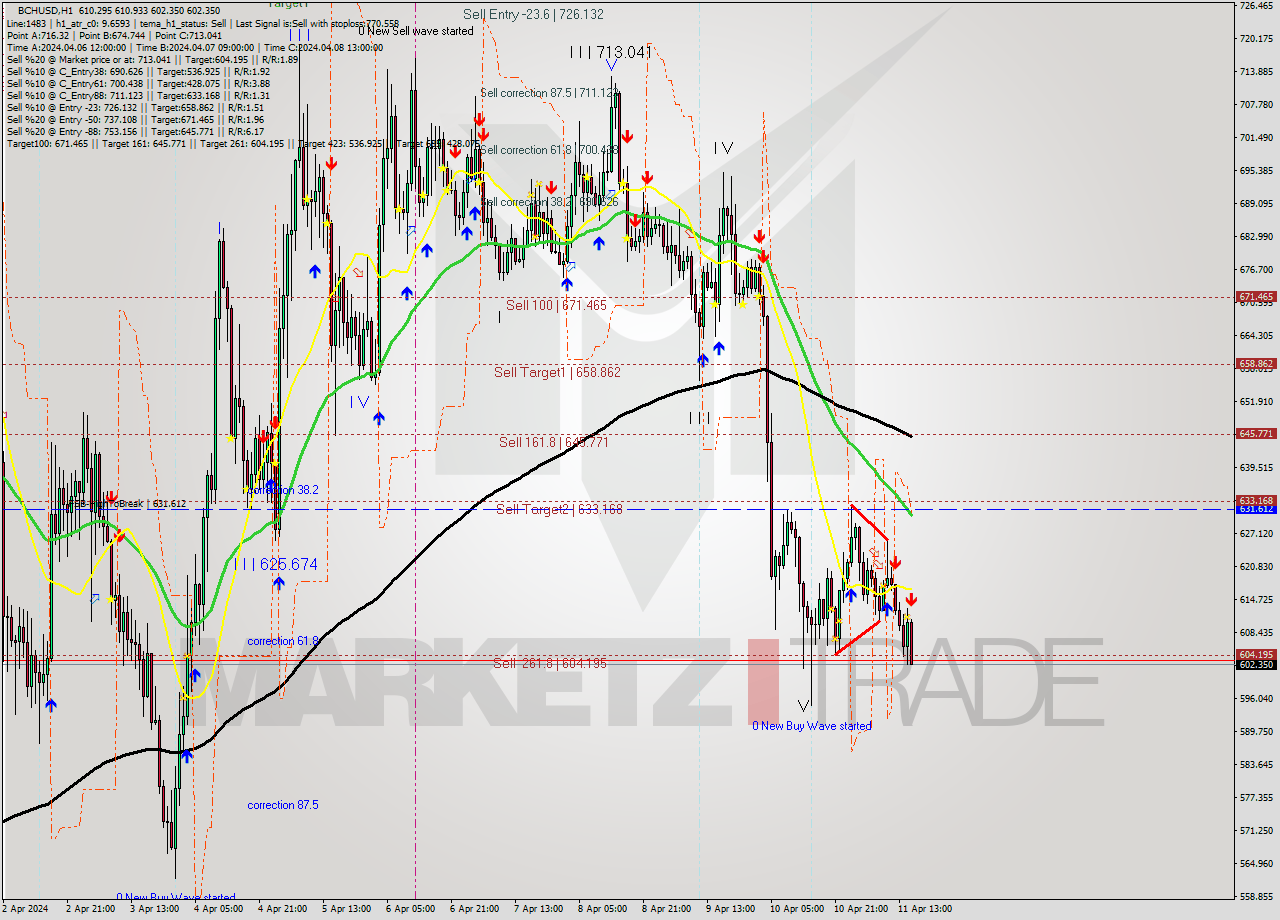Click the 'Sell correction 61.8 | 700.438' label
1280x920 pixels.
click(x=549, y=150)
